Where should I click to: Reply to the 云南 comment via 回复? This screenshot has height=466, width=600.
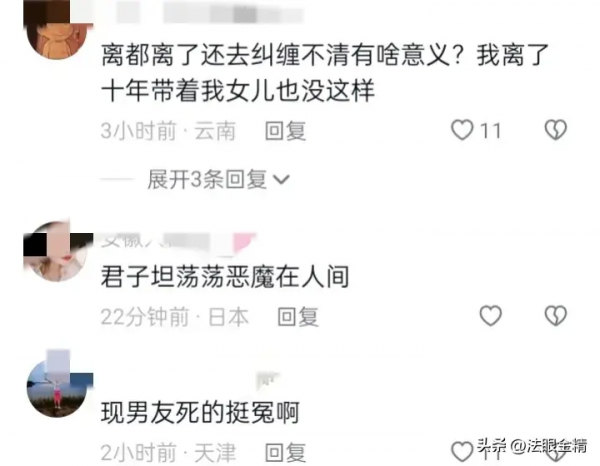point(285,131)
